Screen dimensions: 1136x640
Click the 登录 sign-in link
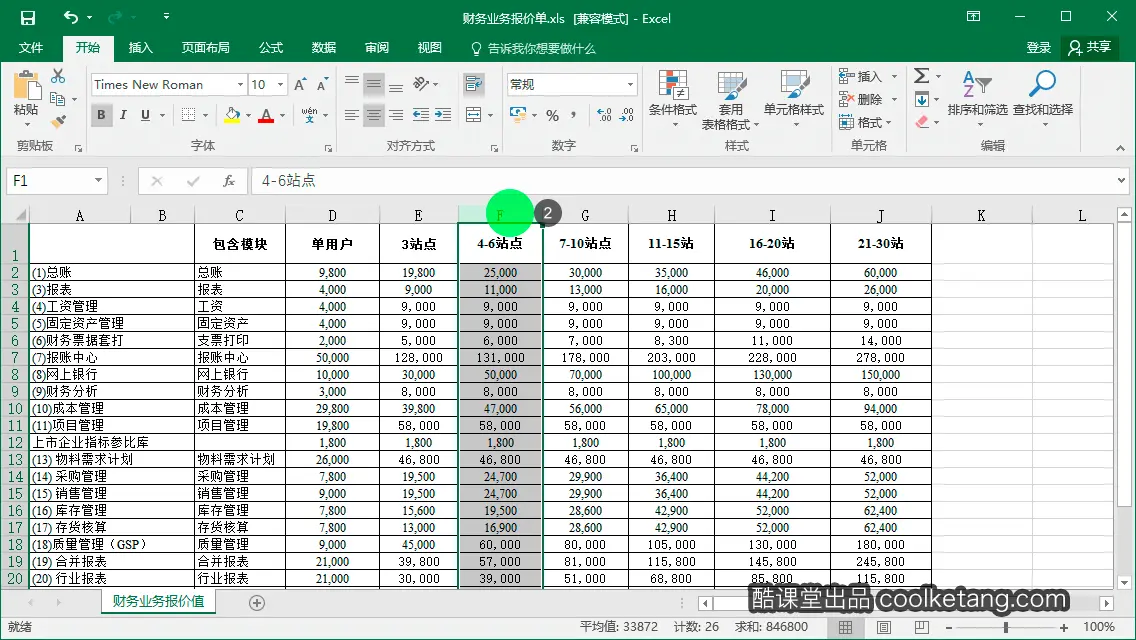pyautogui.click(x=1038, y=48)
